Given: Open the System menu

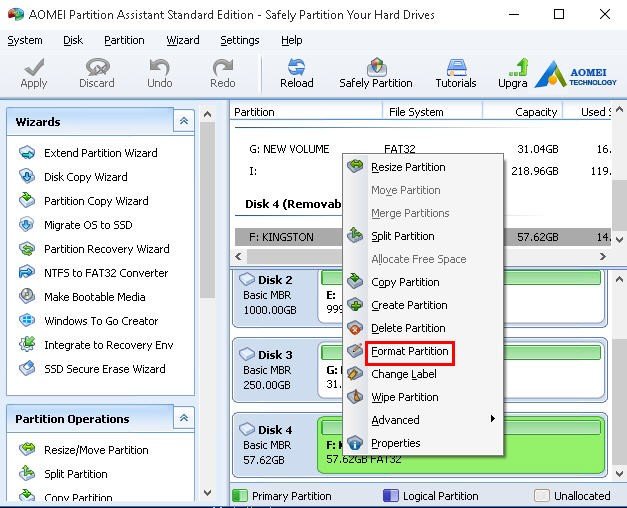Looking at the screenshot, I should [x=25, y=40].
